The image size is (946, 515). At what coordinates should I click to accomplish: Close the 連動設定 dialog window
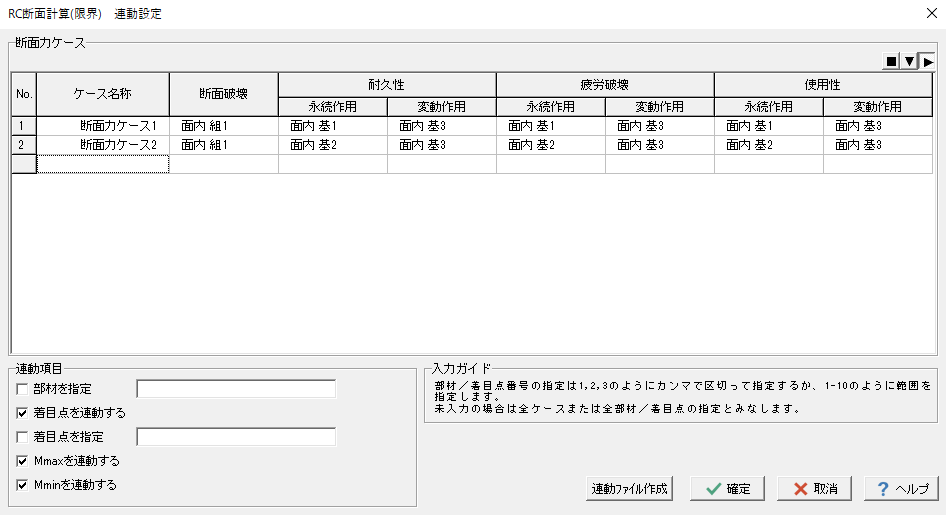click(x=932, y=13)
